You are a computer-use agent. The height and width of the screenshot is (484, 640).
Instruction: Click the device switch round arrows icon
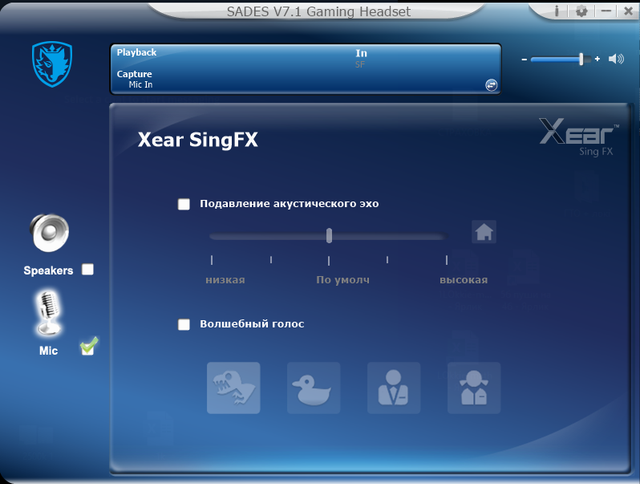point(491,85)
